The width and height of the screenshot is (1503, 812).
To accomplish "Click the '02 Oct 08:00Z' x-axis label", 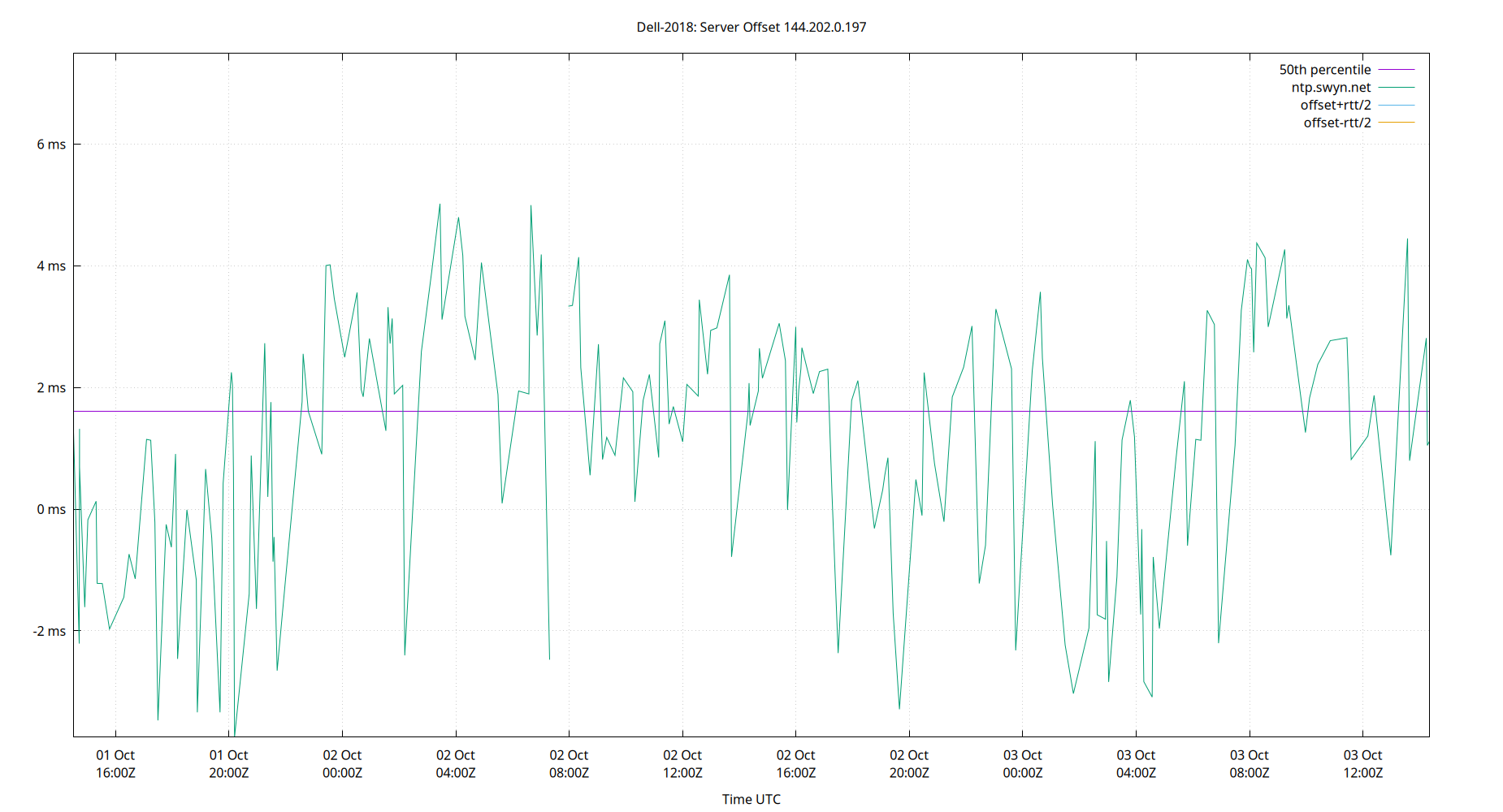I will [569, 764].
